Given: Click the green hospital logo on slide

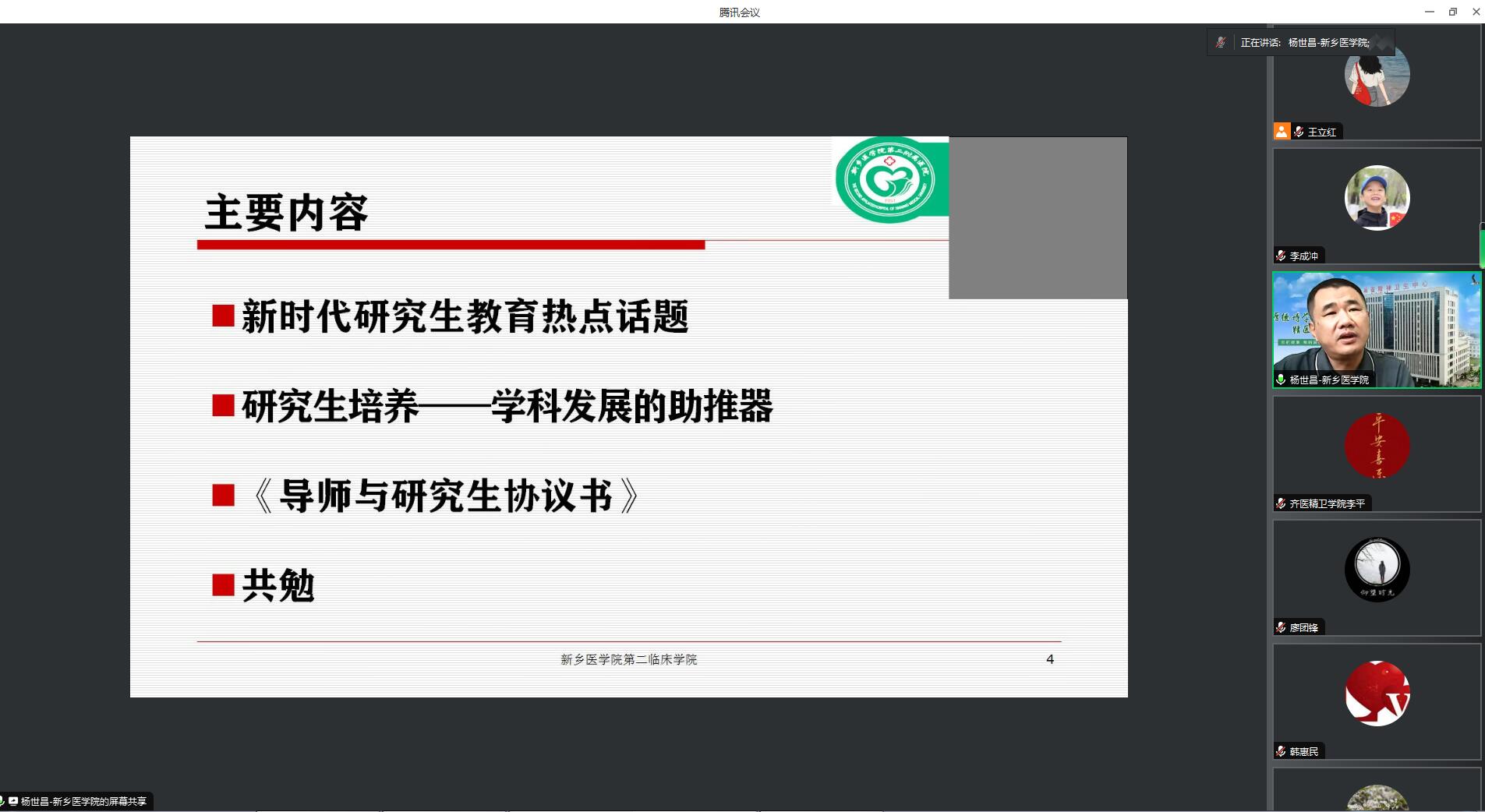Looking at the screenshot, I should [x=885, y=180].
